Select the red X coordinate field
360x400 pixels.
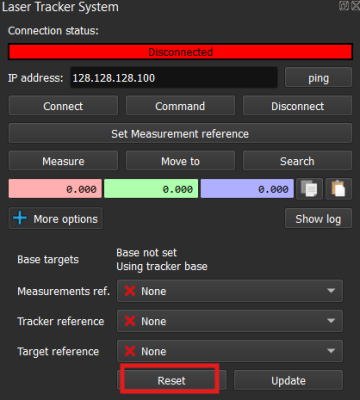coord(55,189)
